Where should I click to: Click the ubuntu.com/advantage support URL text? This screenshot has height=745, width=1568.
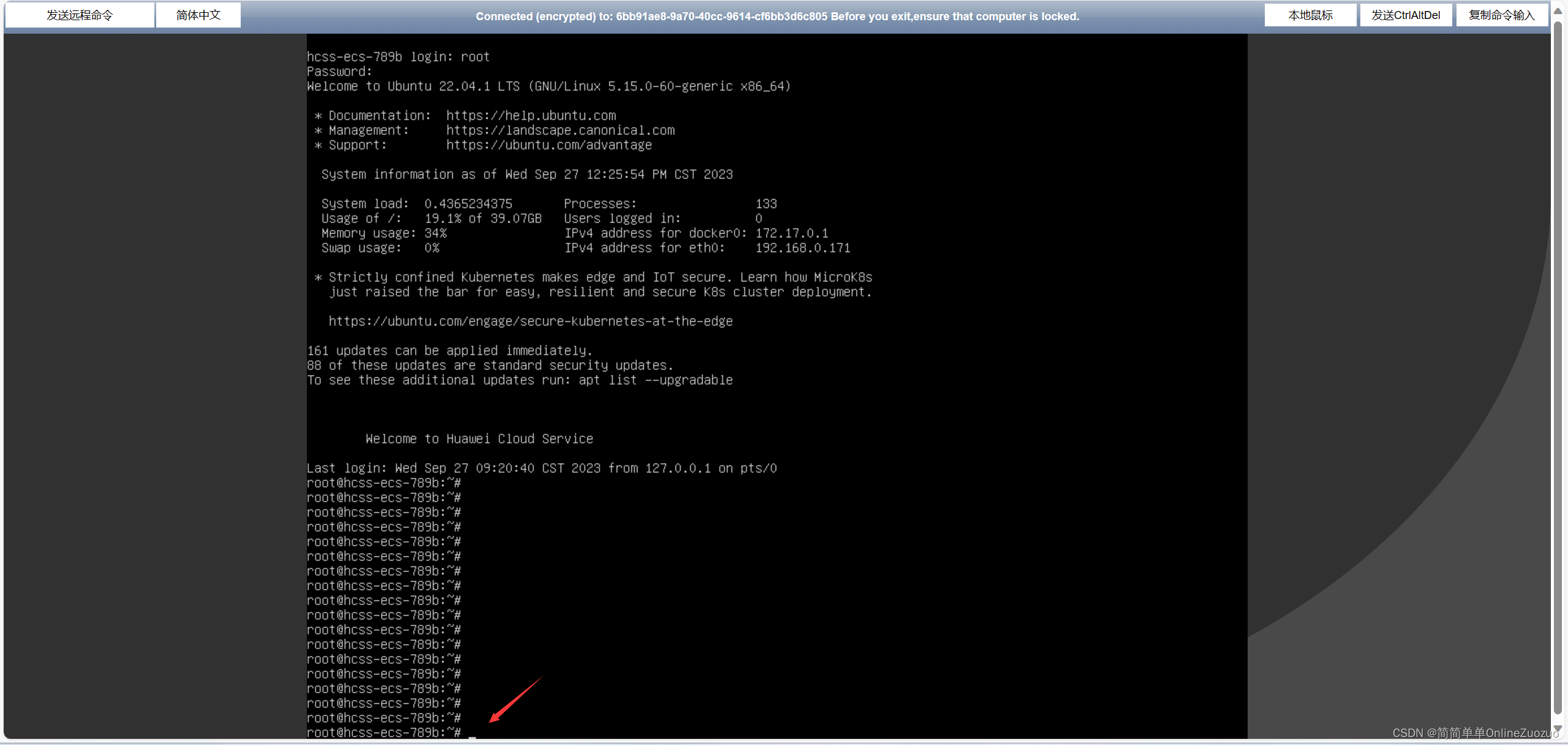click(x=549, y=145)
